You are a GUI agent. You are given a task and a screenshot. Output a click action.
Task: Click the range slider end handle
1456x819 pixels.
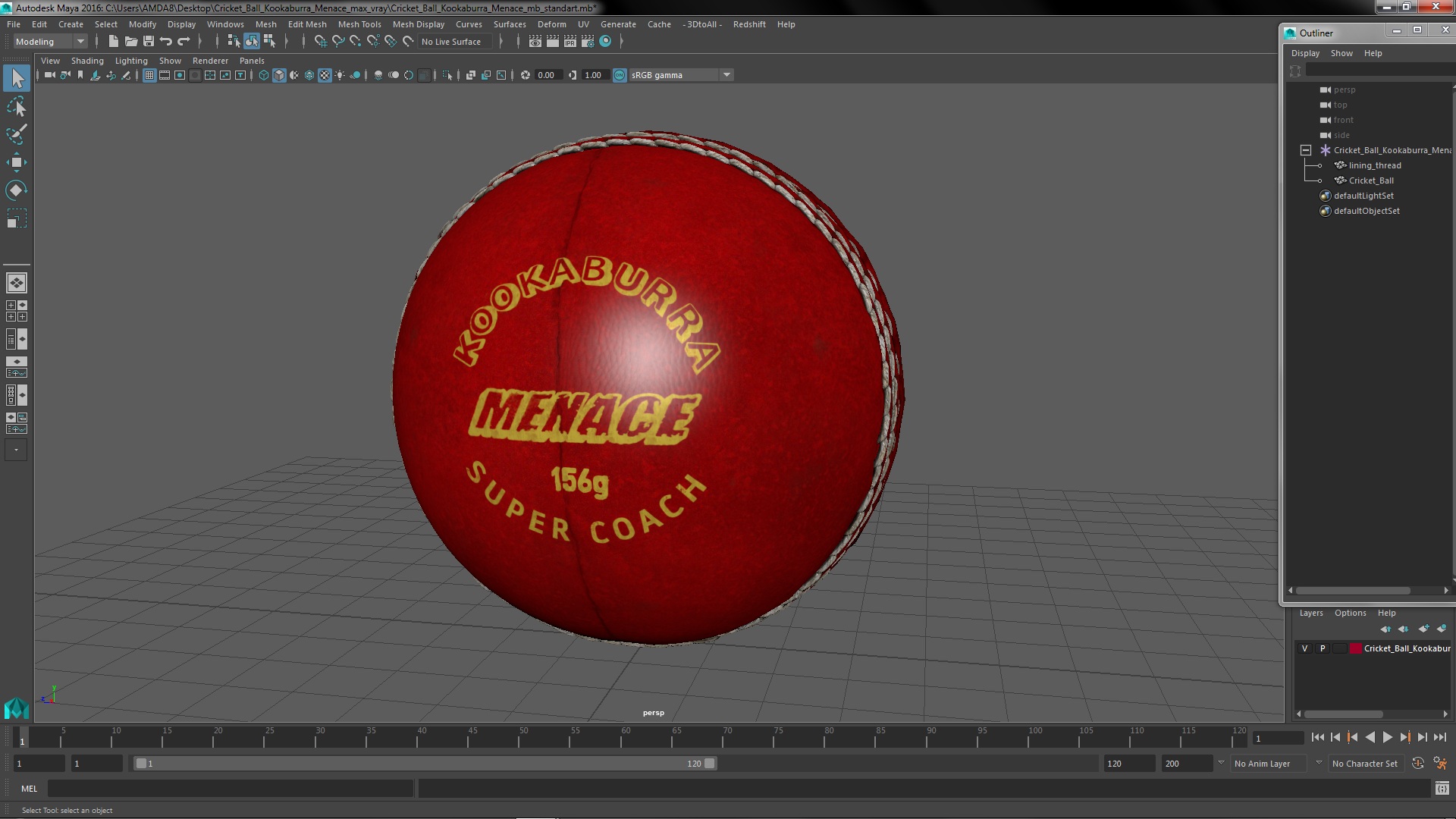(710, 764)
